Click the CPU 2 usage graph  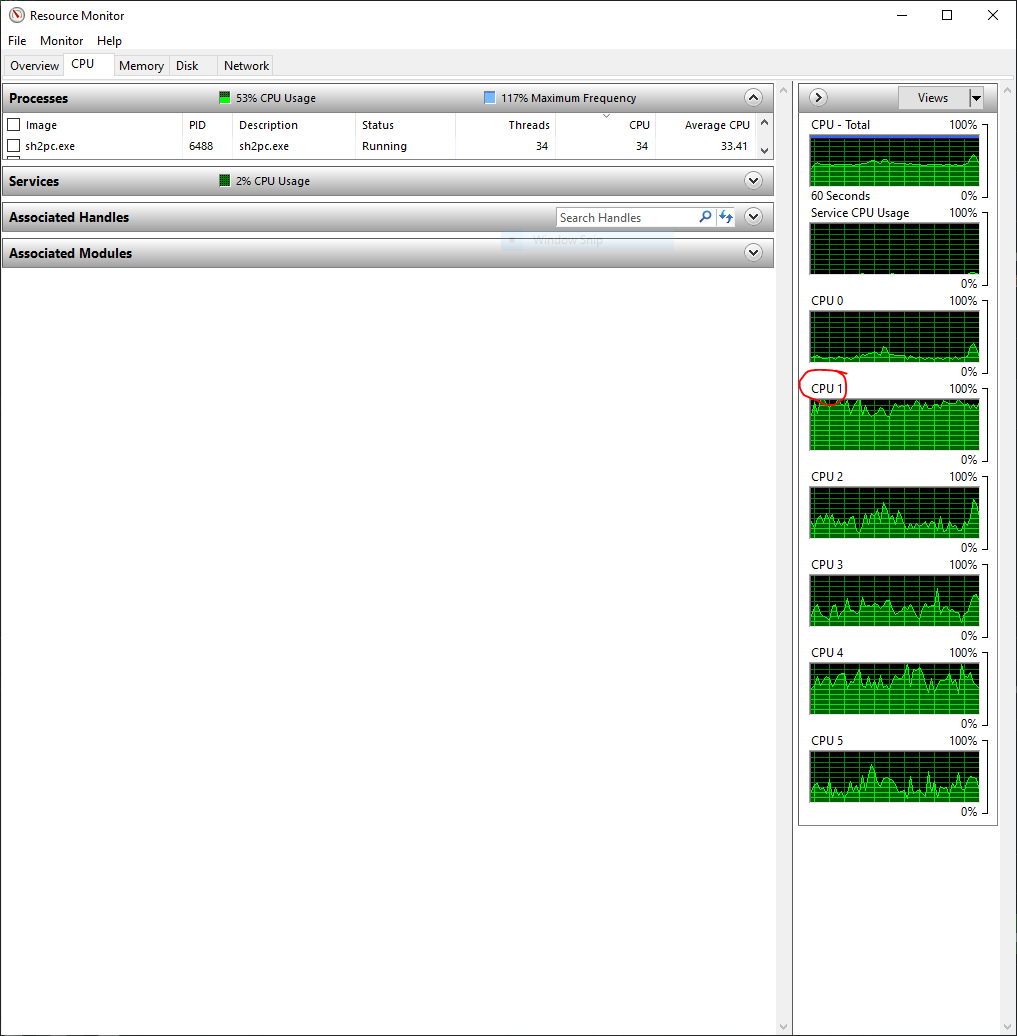coord(895,513)
